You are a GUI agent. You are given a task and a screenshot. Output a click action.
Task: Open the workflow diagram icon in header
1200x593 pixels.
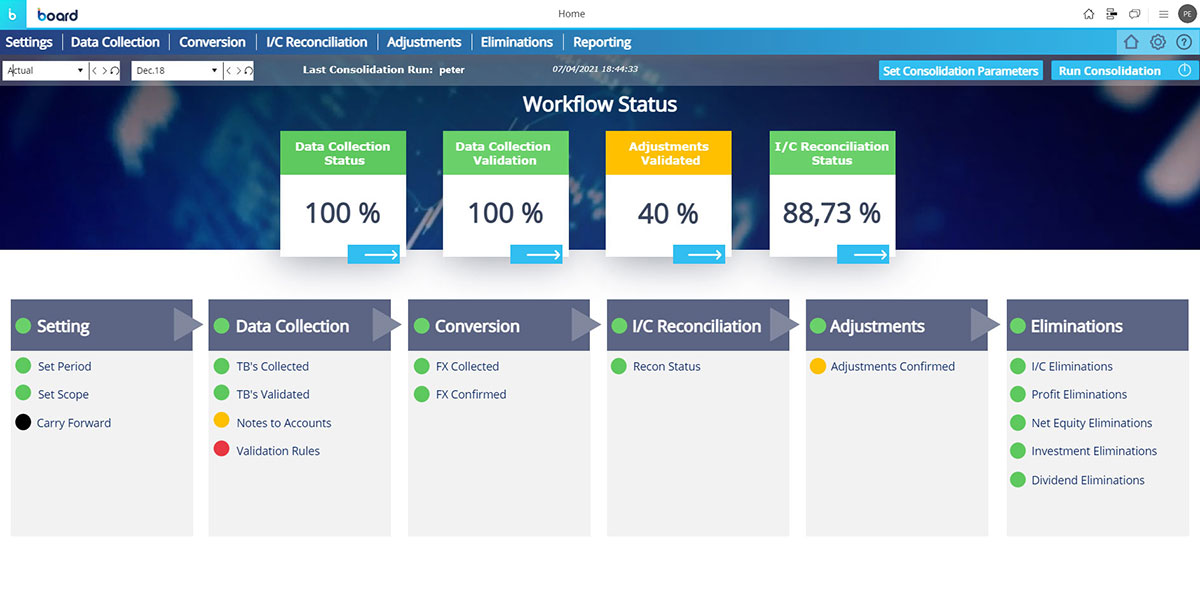click(1112, 14)
